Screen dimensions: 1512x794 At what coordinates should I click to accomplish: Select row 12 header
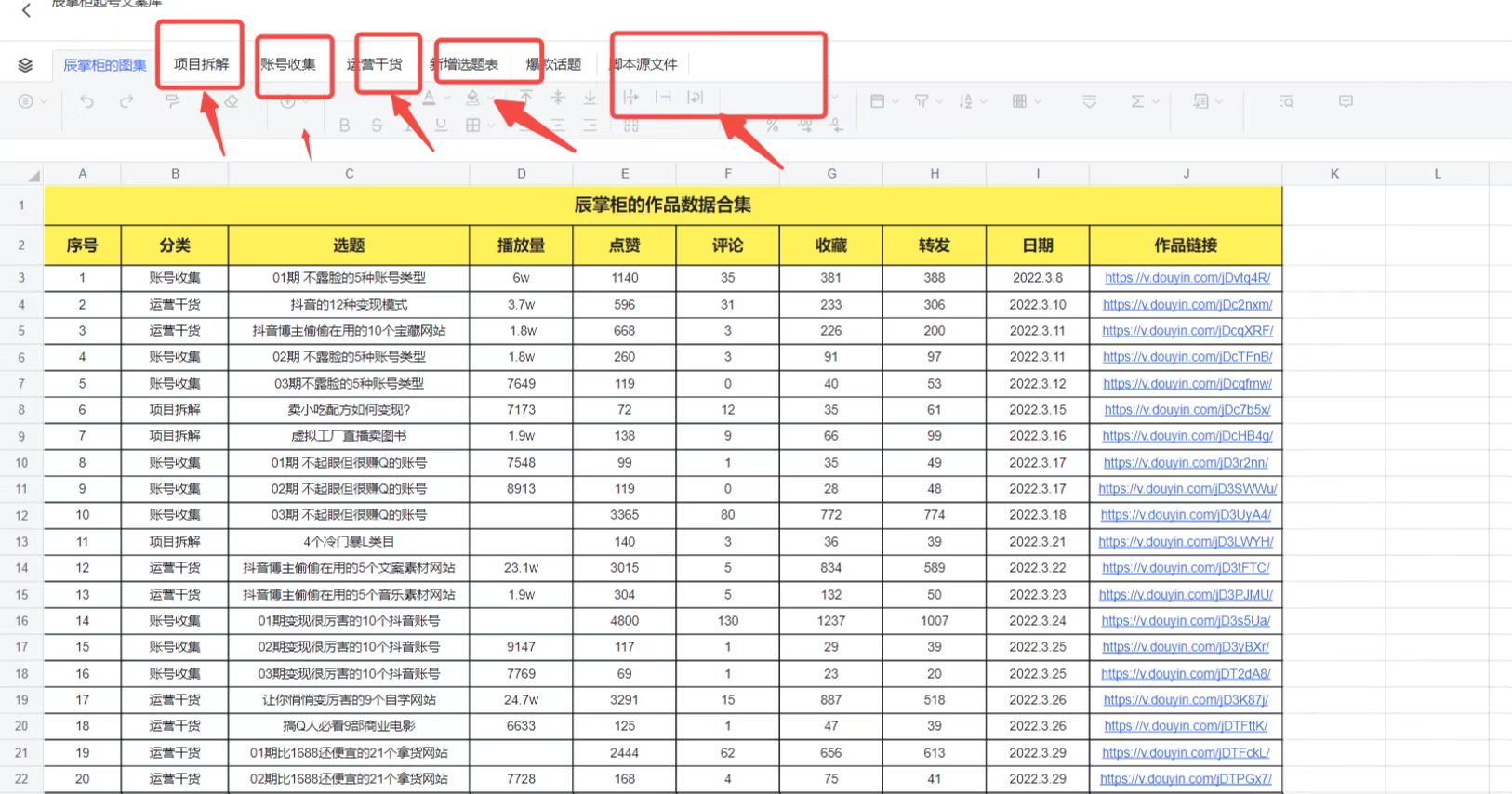click(21, 515)
